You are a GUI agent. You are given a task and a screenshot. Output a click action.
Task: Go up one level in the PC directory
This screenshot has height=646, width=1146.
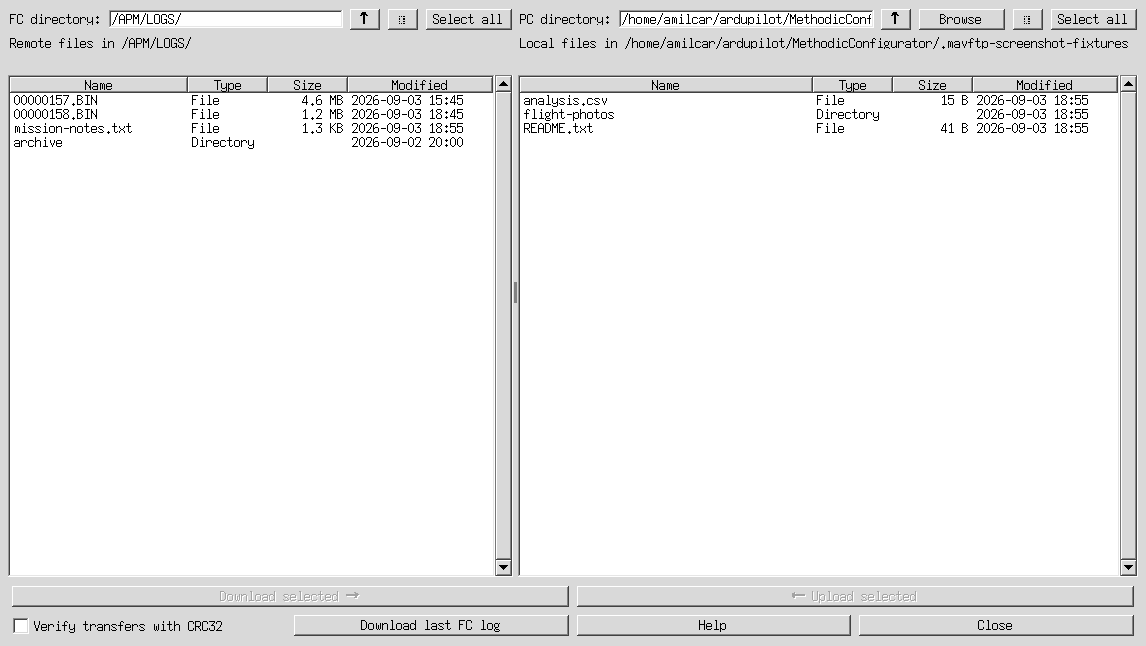[x=895, y=19]
